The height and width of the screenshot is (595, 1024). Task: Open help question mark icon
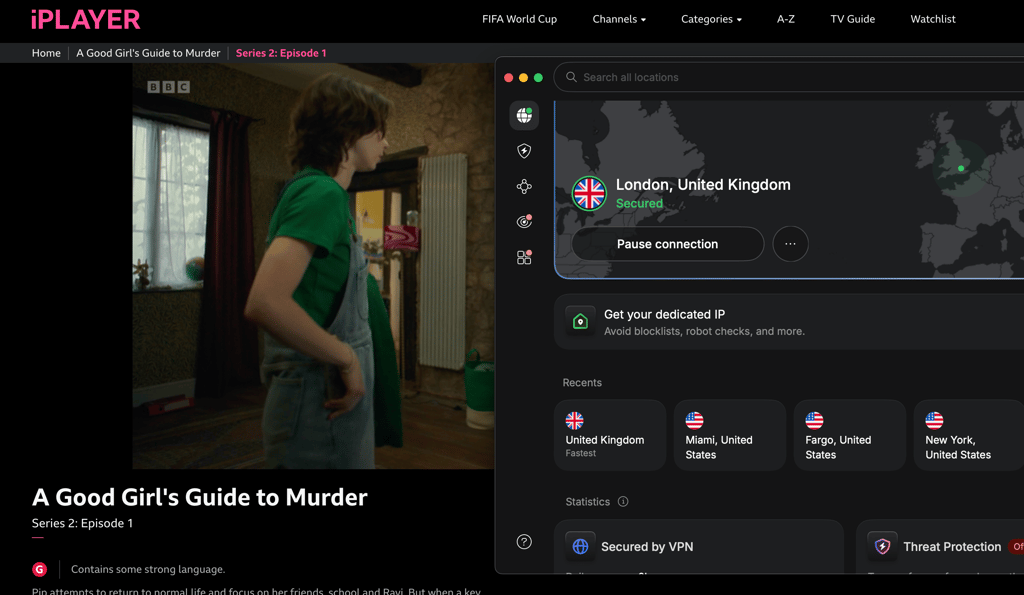click(x=524, y=541)
